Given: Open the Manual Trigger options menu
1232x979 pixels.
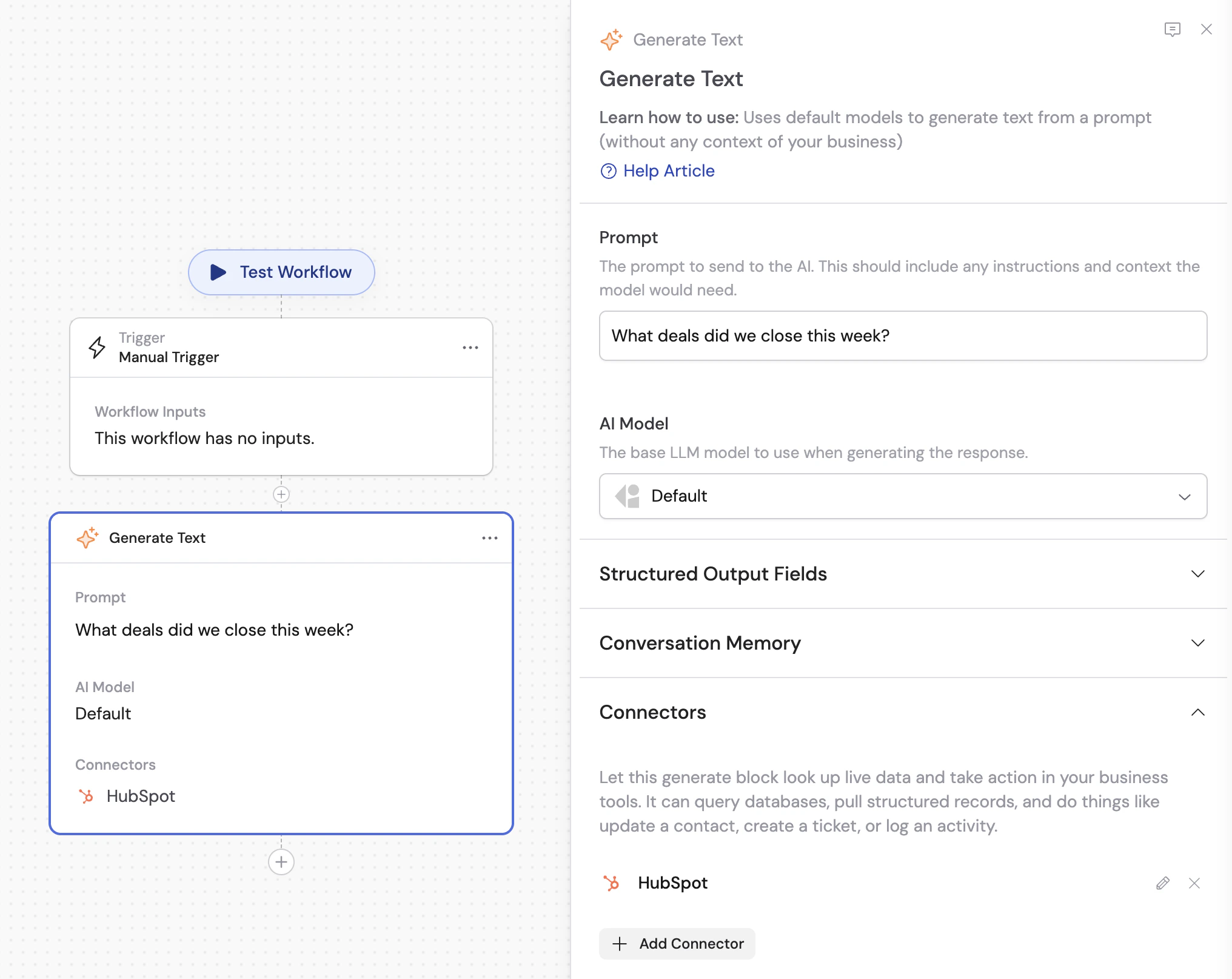Looking at the screenshot, I should pos(470,347).
